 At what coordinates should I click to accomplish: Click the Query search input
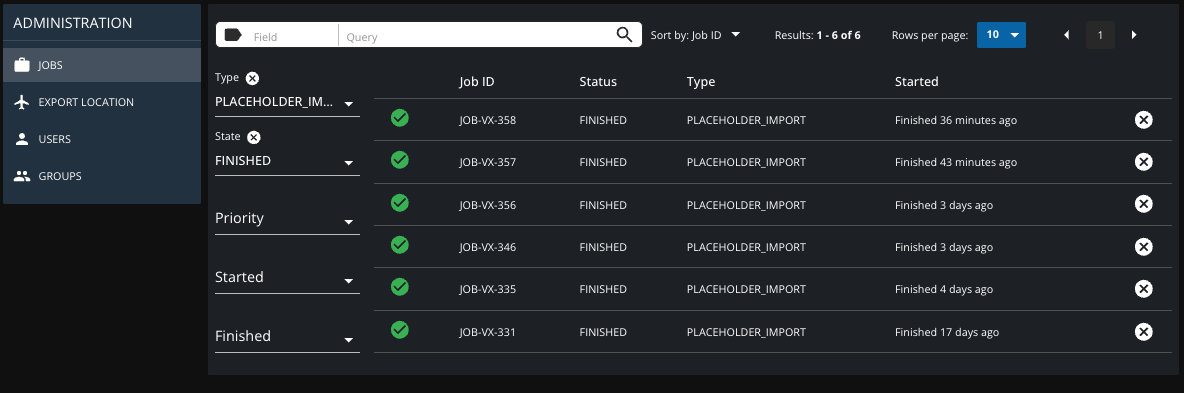point(477,36)
